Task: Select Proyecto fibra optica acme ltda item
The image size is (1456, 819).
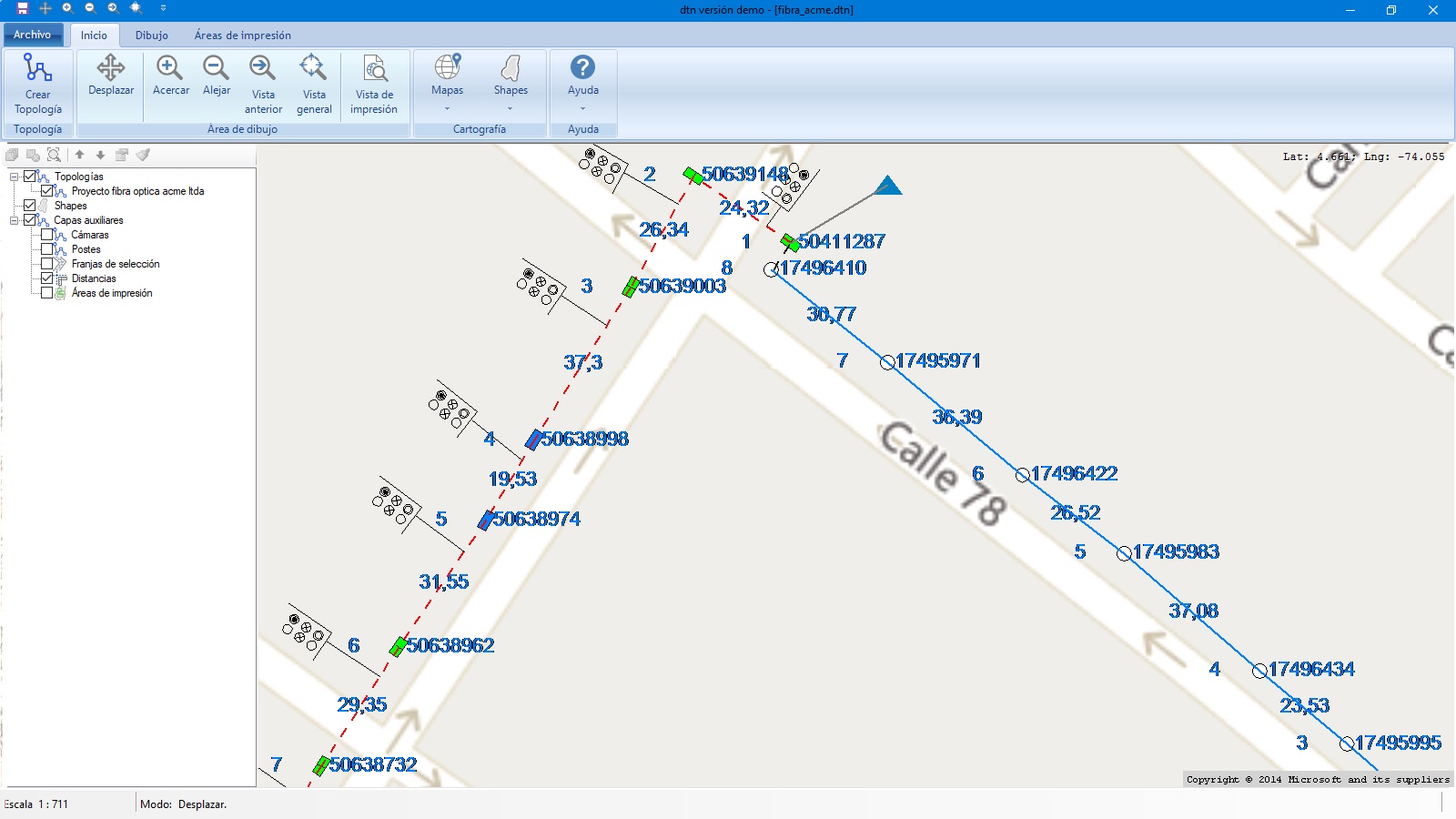Action: click(x=137, y=191)
